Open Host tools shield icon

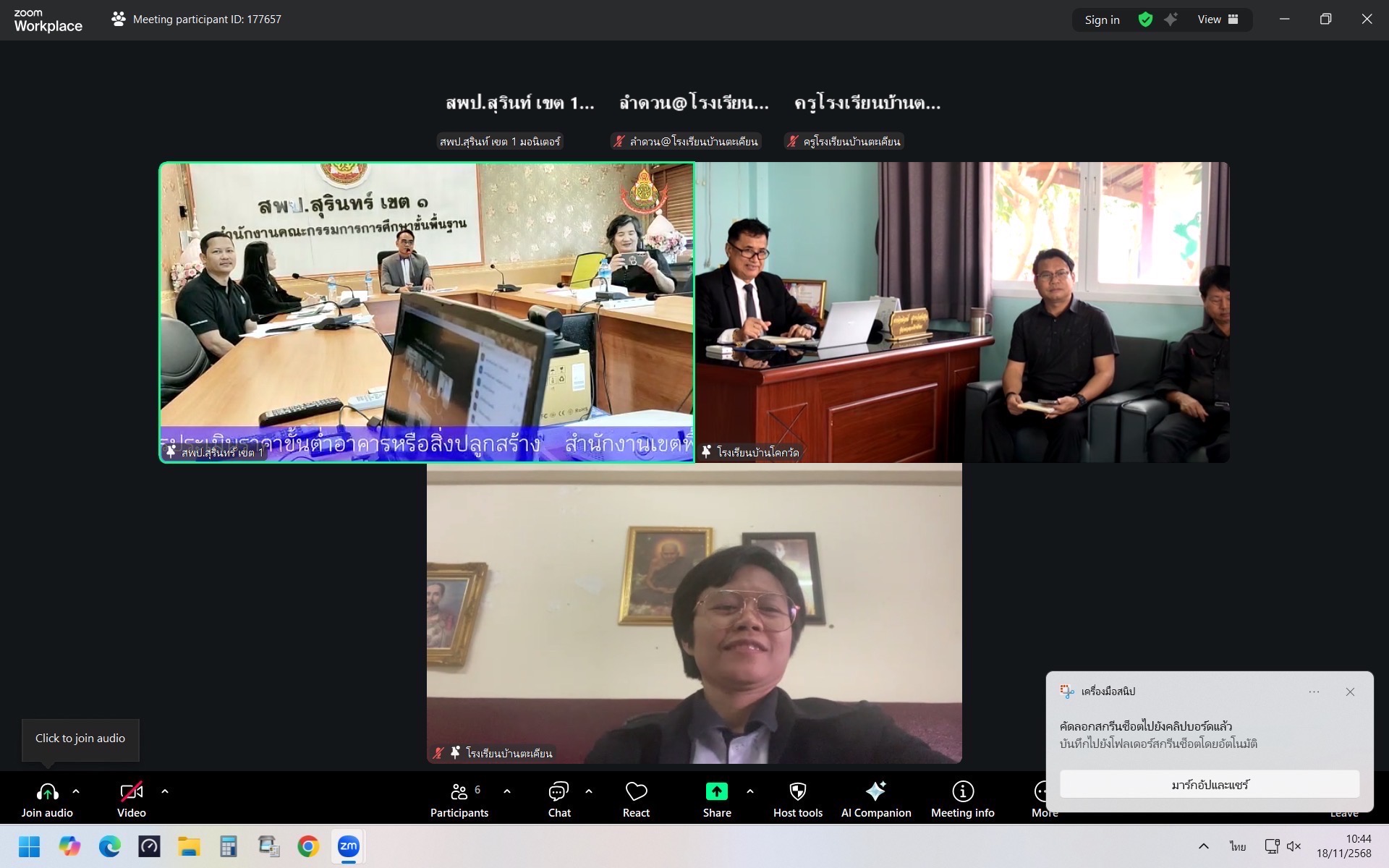pos(797,791)
